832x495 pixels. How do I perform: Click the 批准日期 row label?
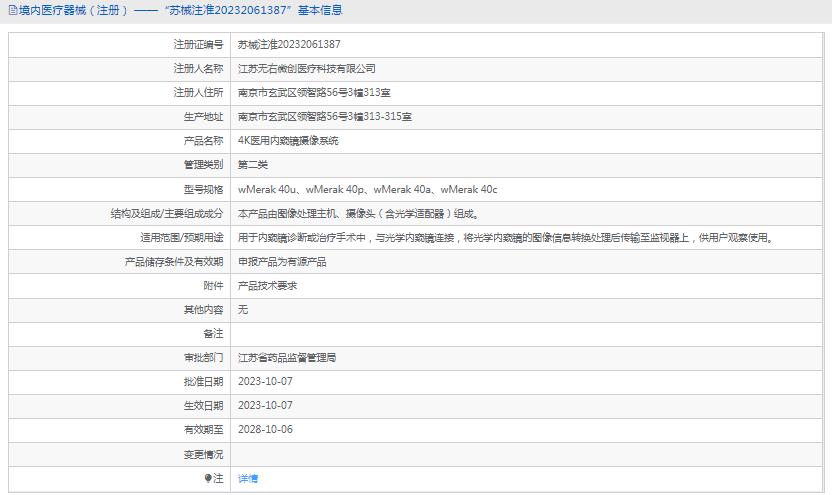click(203, 381)
